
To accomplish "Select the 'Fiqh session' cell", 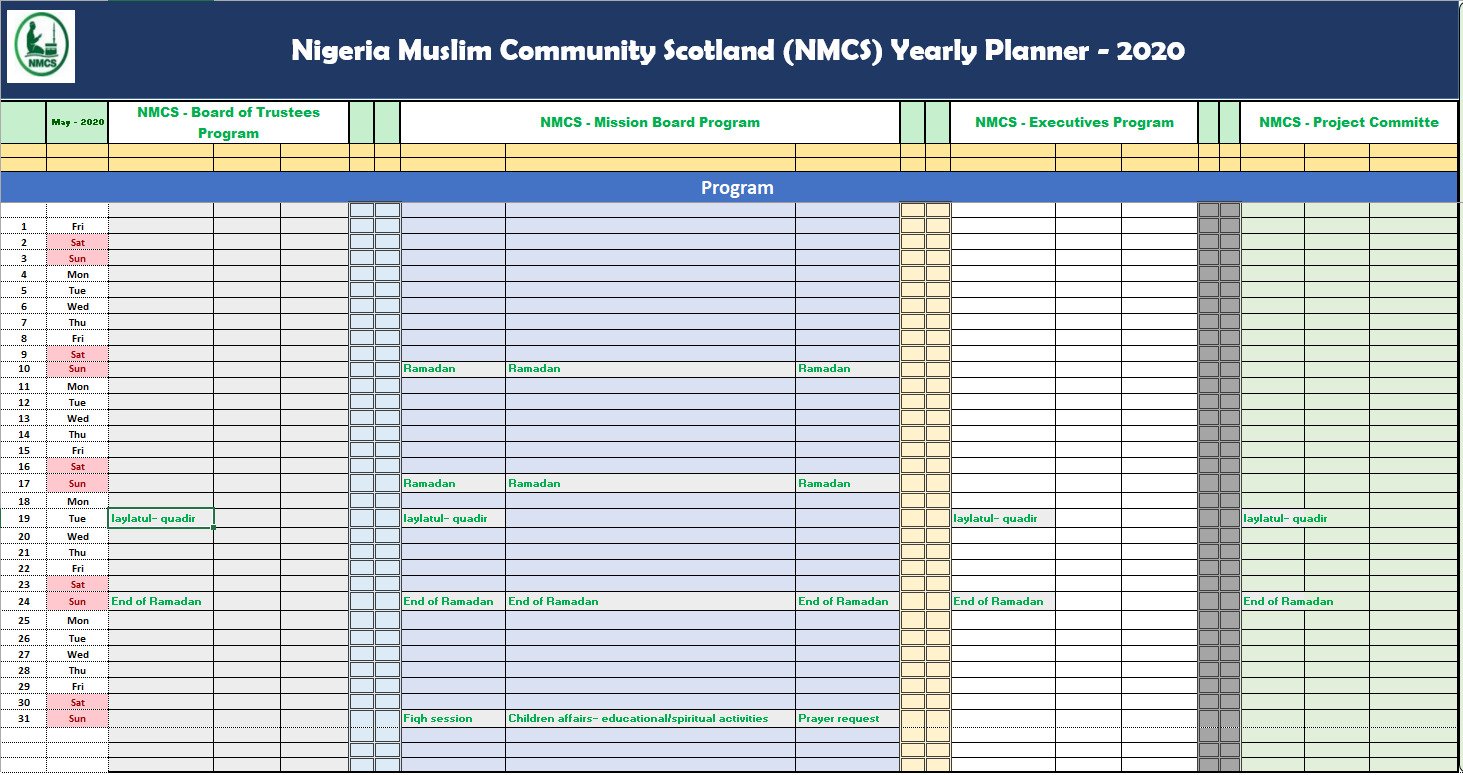I will point(452,718).
